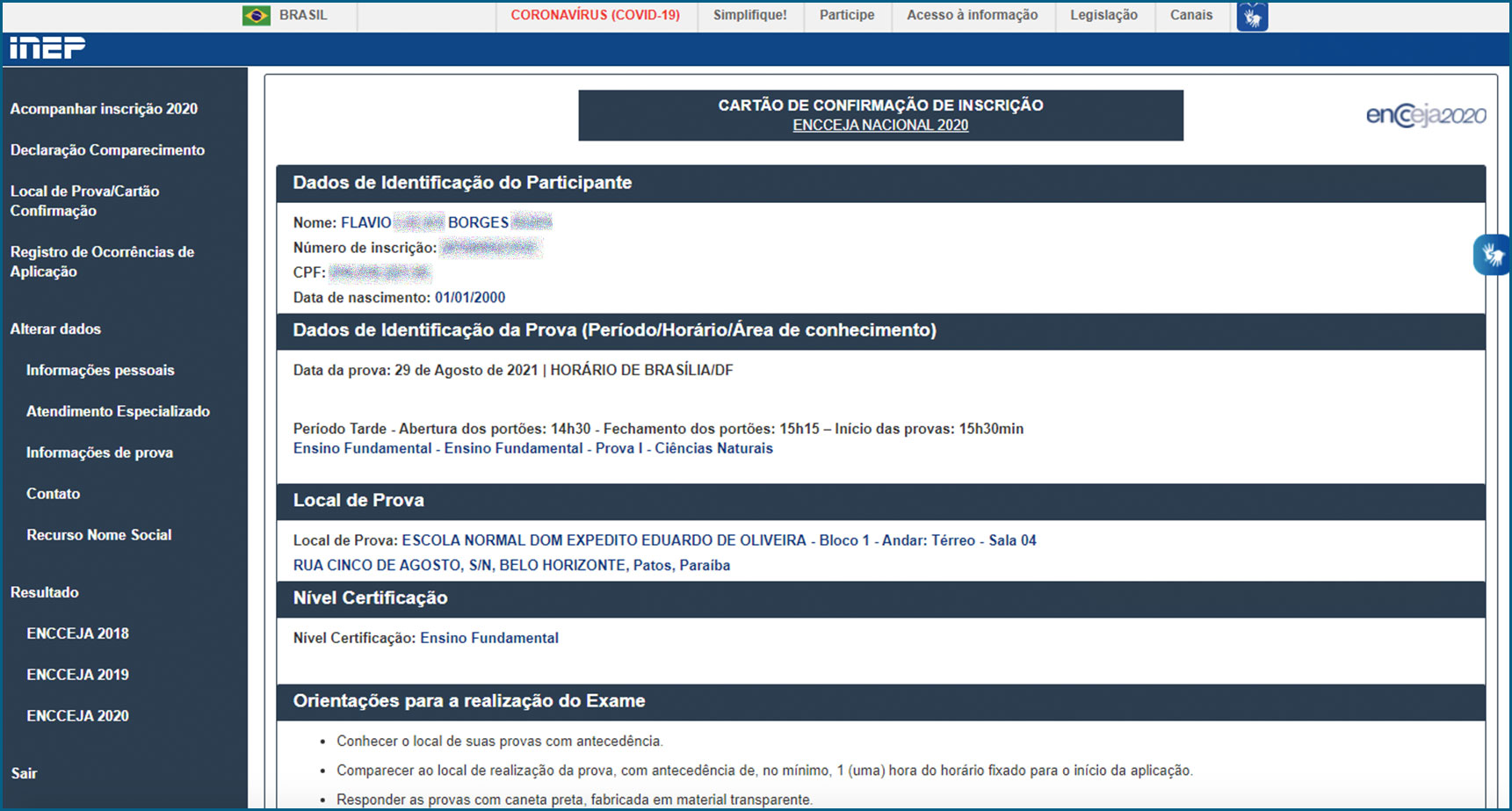
Task: Select Informações pessoais in sidebar
Action: click(x=99, y=370)
